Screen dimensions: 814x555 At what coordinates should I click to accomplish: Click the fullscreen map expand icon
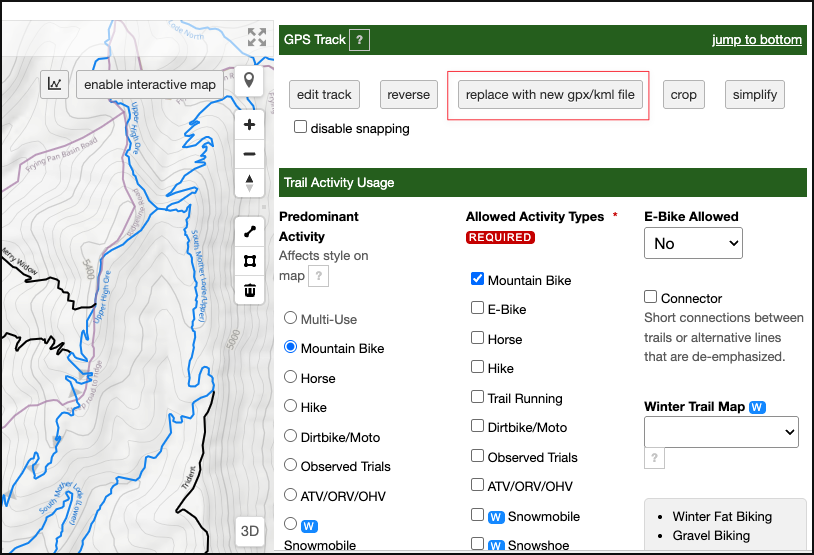coord(257,38)
